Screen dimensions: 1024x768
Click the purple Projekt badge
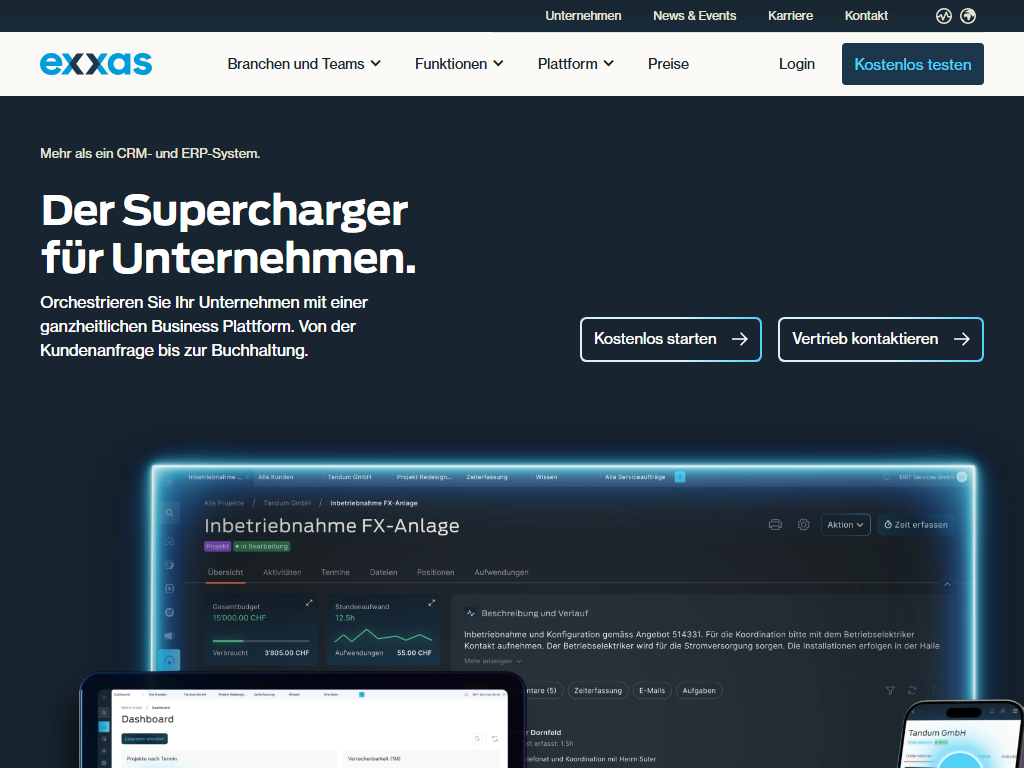pyautogui.click(x=217, y=546)
